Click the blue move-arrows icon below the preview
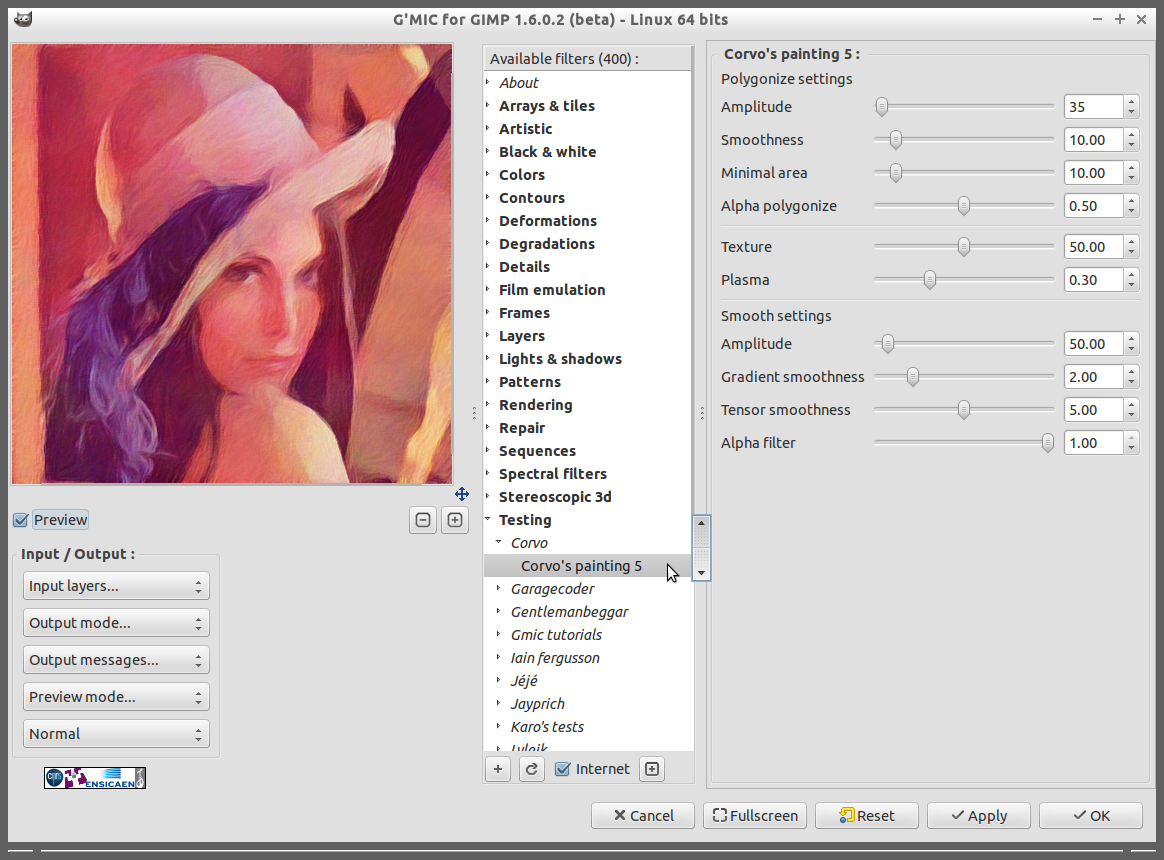The height and width of the screenshot is (860, 1164). pos(462,494)
